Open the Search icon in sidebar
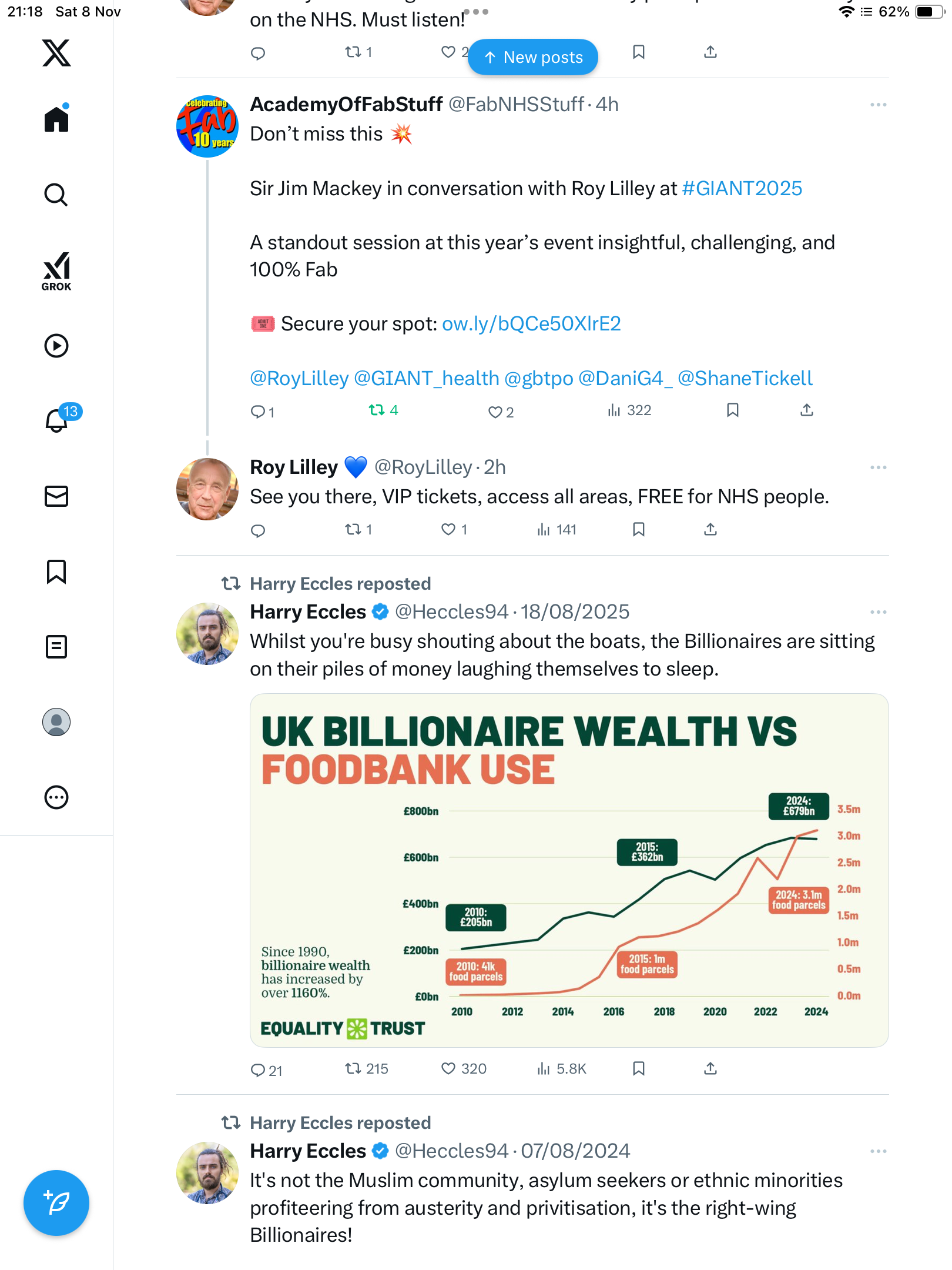The image size is (952, 1270). [56, 195]
